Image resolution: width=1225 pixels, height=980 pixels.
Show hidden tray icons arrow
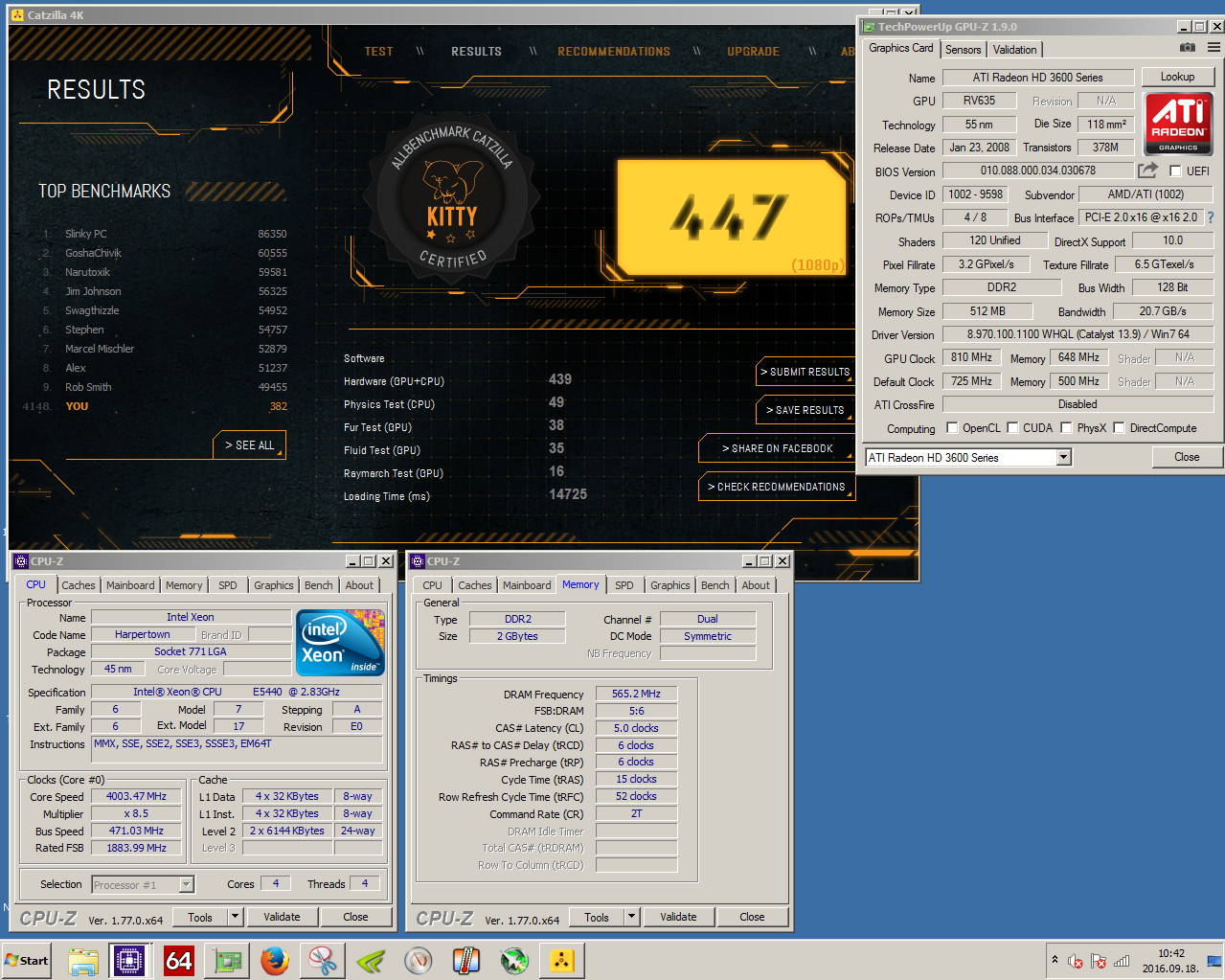pos(1055,960)
